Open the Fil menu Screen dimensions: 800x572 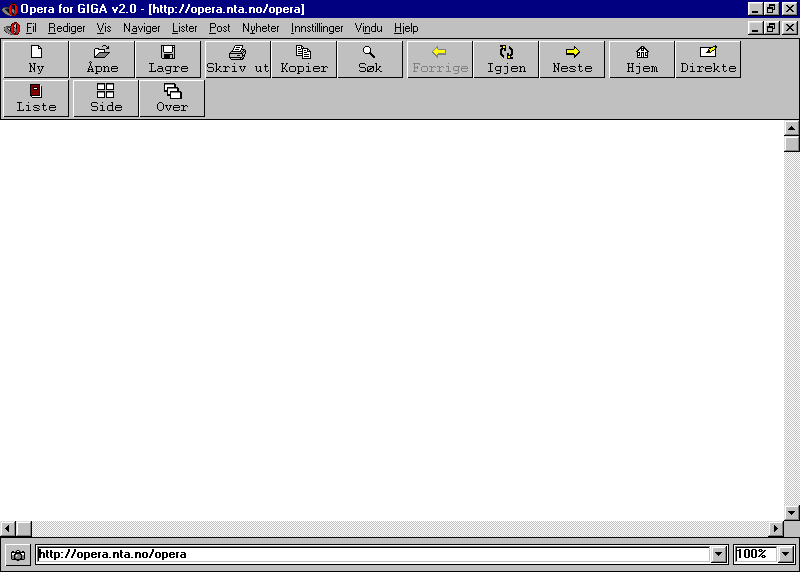[x=31, y=28]
